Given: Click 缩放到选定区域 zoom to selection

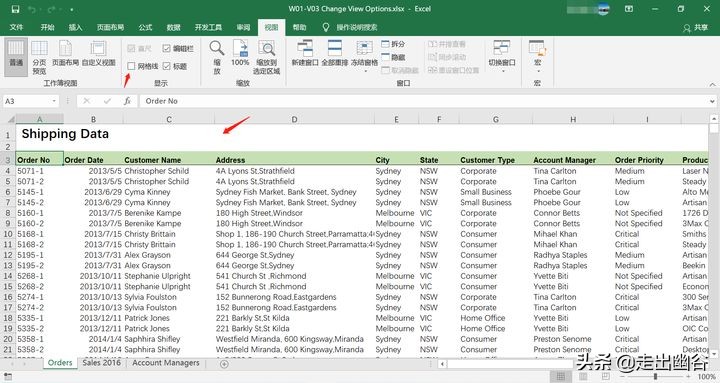Looking at the screenshot, I should pos(266,57).
